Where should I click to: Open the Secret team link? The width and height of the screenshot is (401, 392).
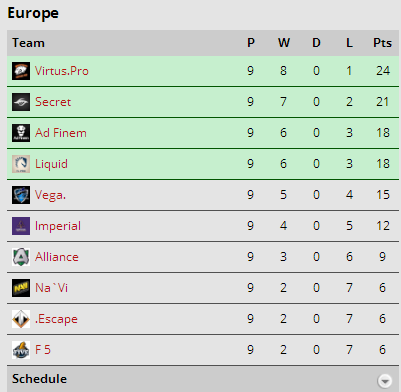tap(53, 102)
